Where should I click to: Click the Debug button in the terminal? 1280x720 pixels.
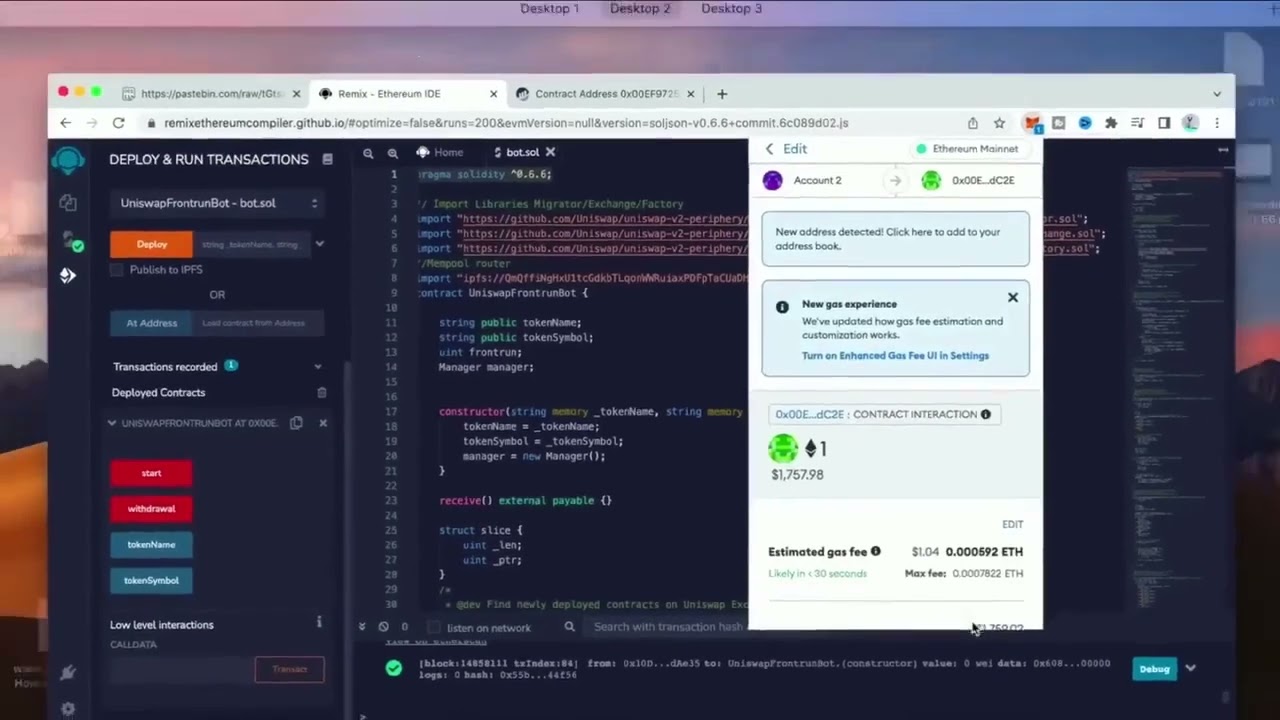pyautogui.click(x=1154, y=669)
